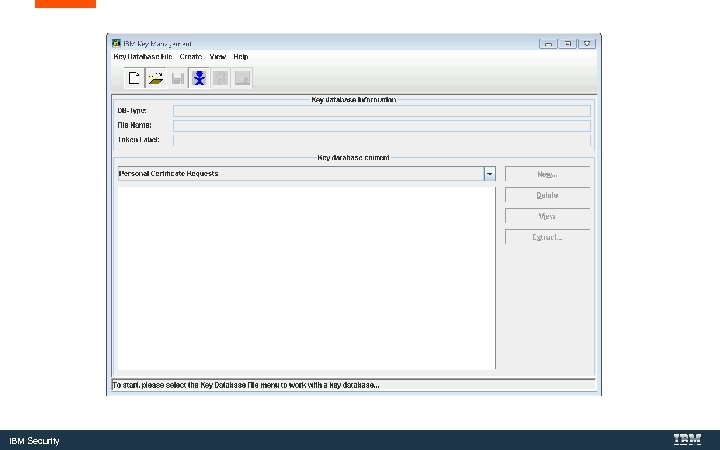
Task: Click the 'DB-Type:' label
Action: click(x=132, y=111)
